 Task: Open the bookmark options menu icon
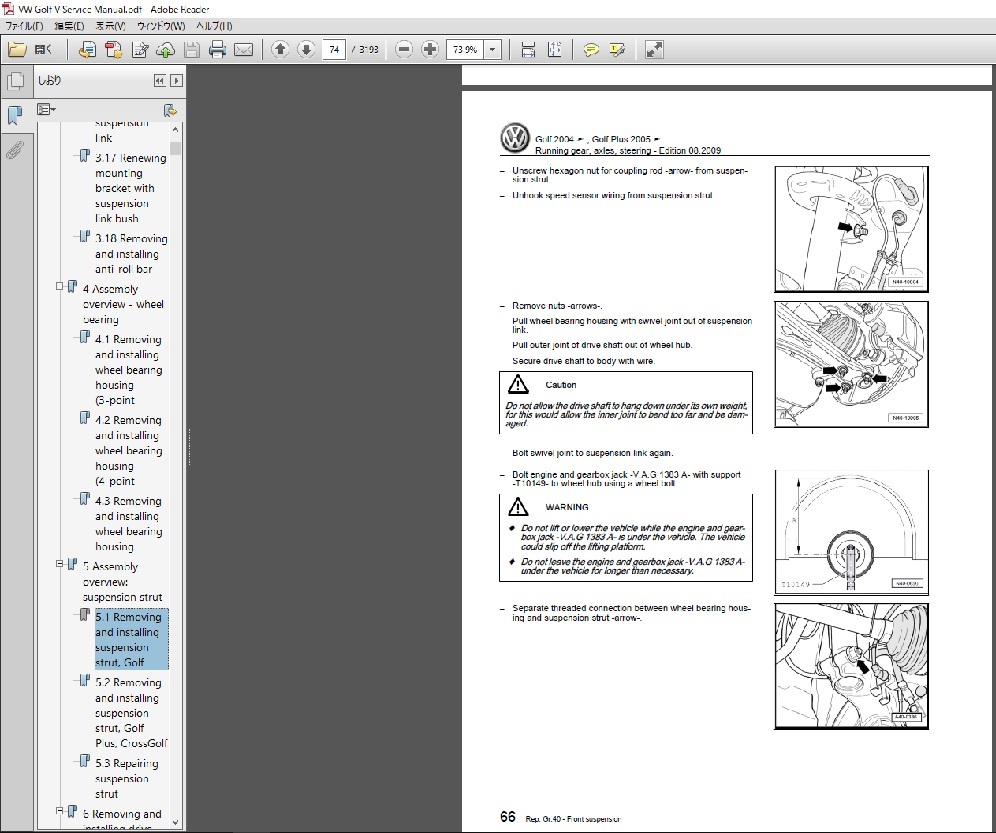(46, 110)
